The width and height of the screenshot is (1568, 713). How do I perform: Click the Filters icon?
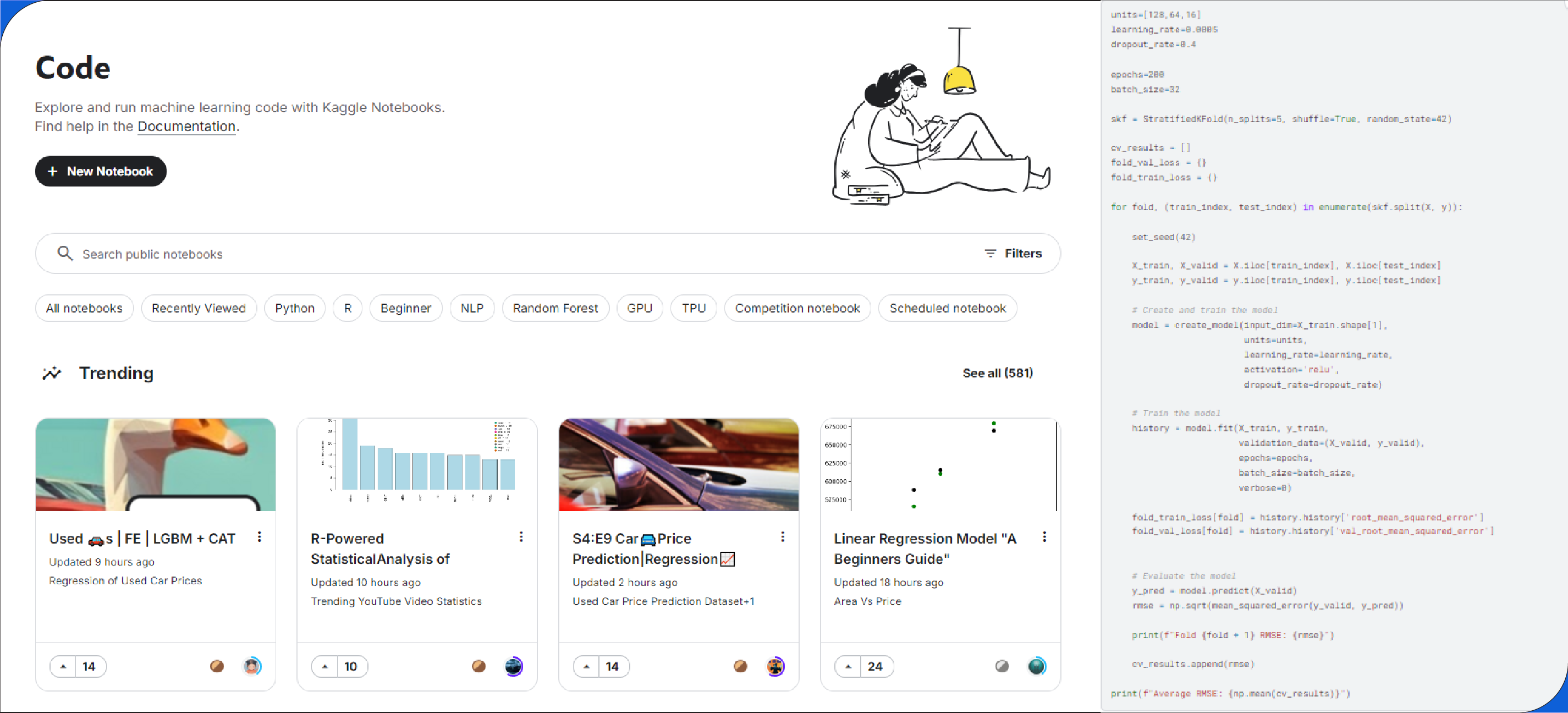(990, 253)
